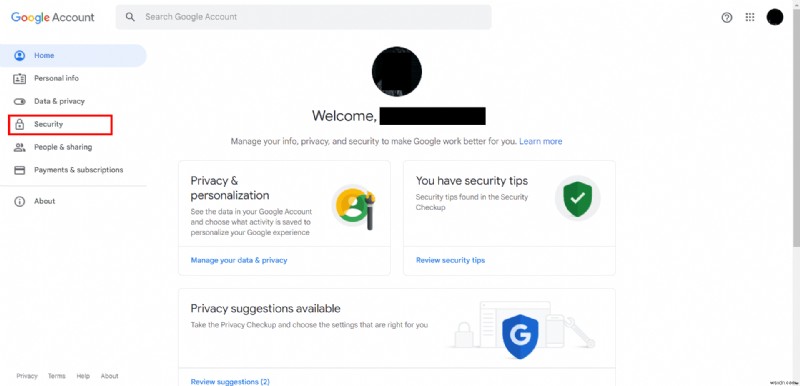This screenshot has width=800, height=386.
Task: Open Review suggestions (2) link
Action: point(230,381)
